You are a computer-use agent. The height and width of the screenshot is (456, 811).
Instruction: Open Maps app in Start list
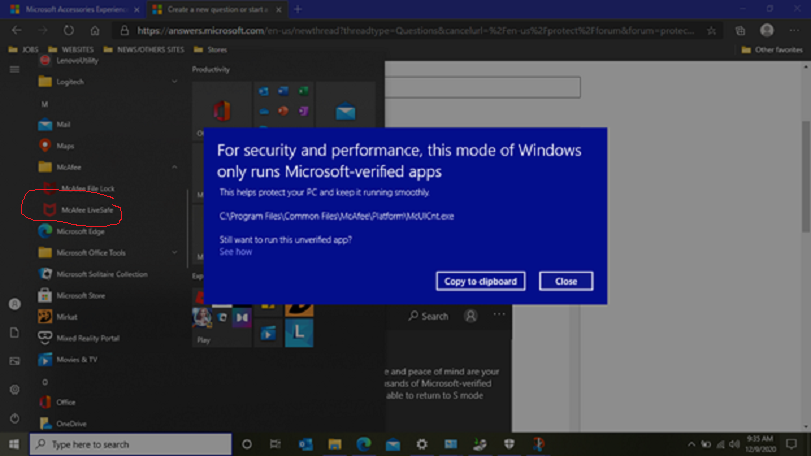pos(56,146)
